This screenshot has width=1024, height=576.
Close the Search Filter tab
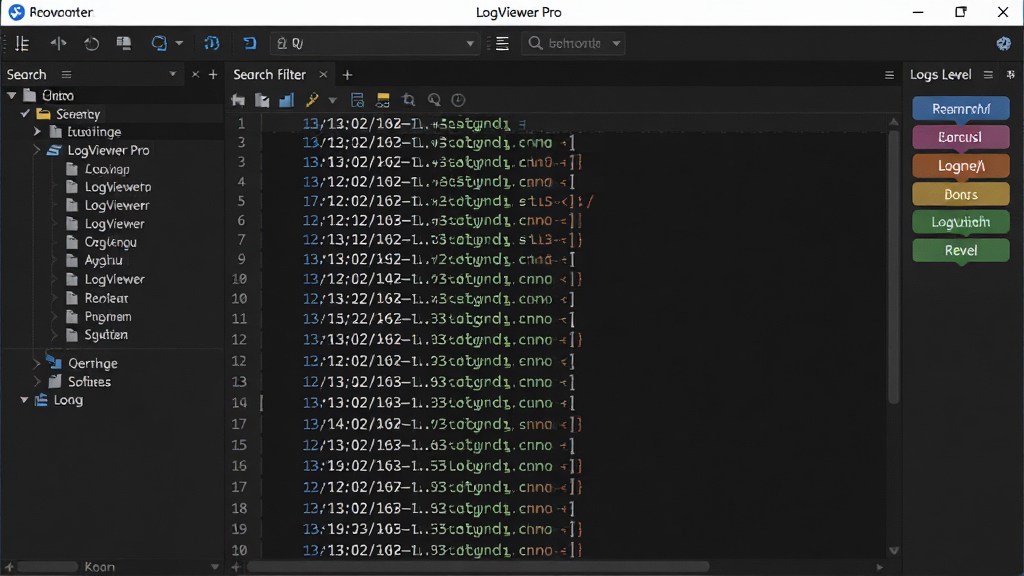323,74
